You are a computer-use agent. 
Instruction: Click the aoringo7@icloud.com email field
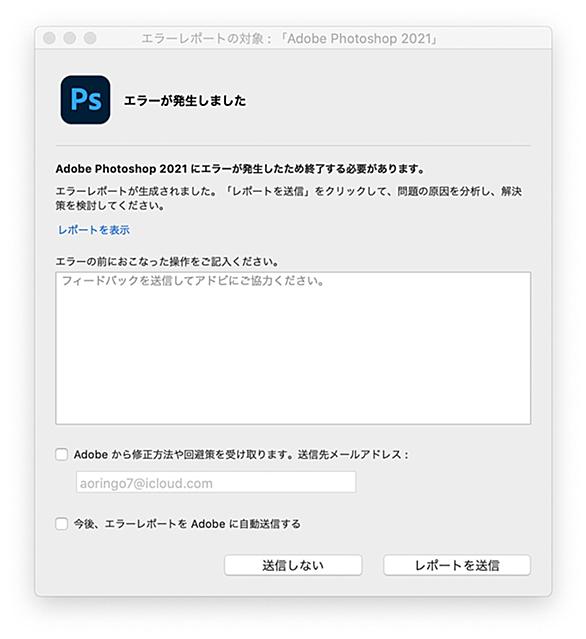pos(216,483)
